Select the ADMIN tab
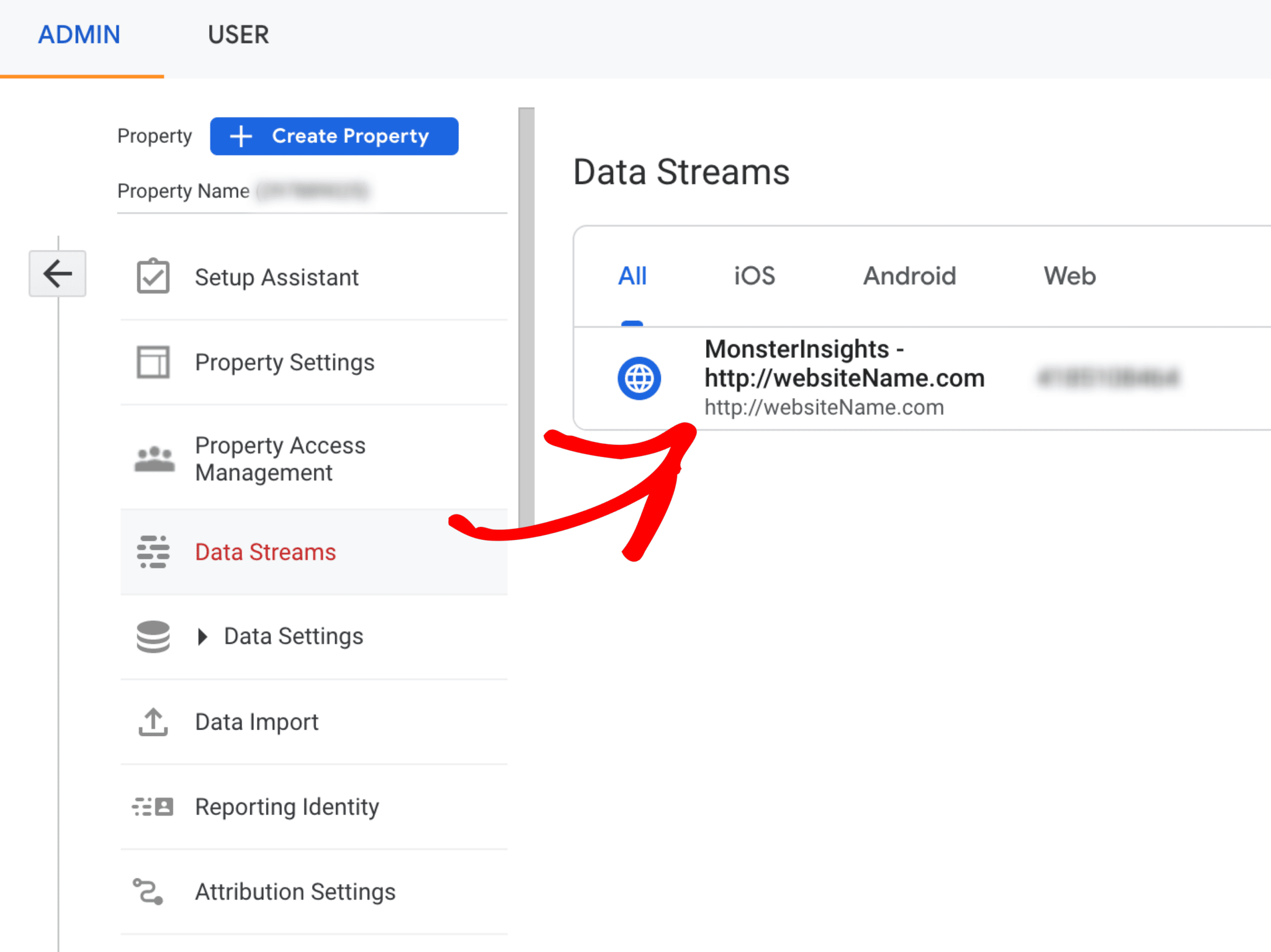1271x952 pixels. 79,35
